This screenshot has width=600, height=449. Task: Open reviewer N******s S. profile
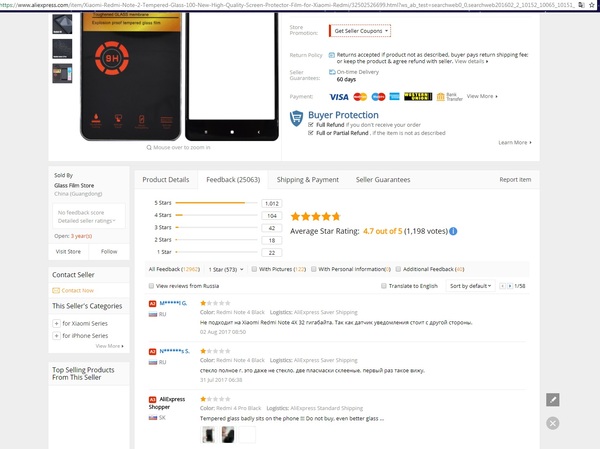coord(174,351)
